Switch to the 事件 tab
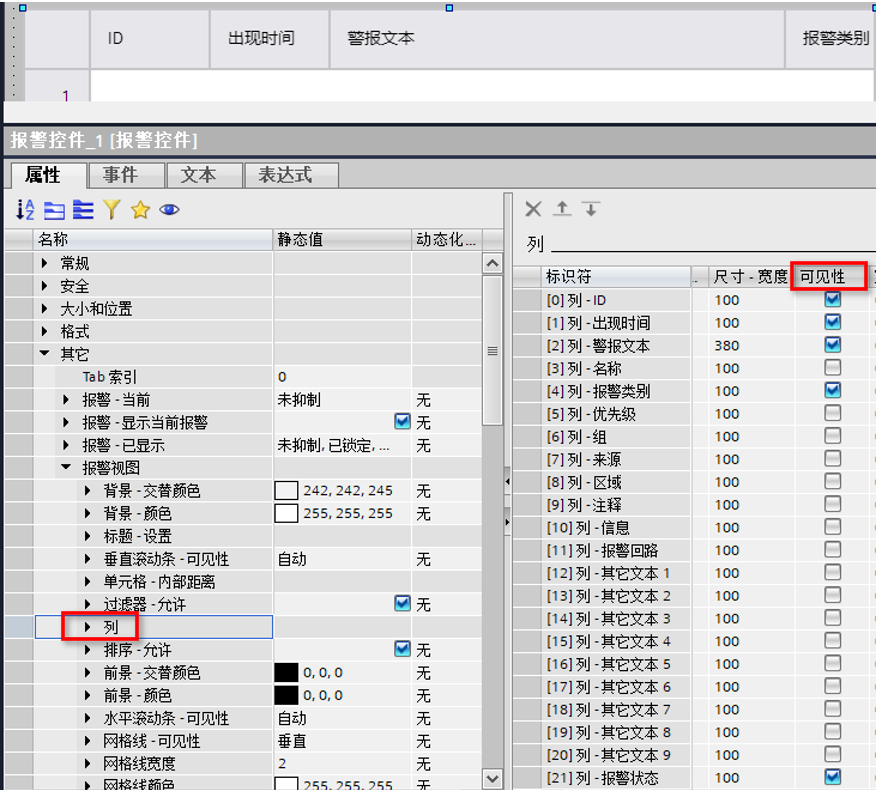876x790 pixels. tap(120, 175)
